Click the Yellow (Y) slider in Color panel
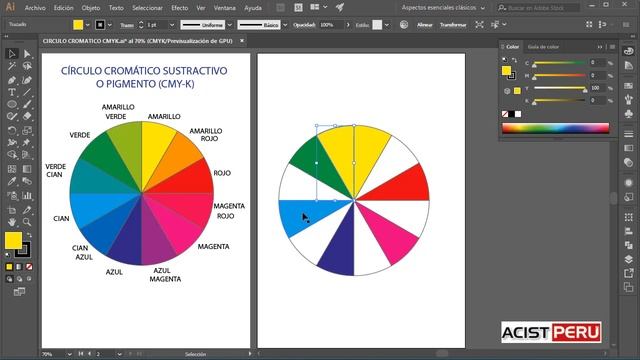This screenshot has height=360, width=640. 559,88
